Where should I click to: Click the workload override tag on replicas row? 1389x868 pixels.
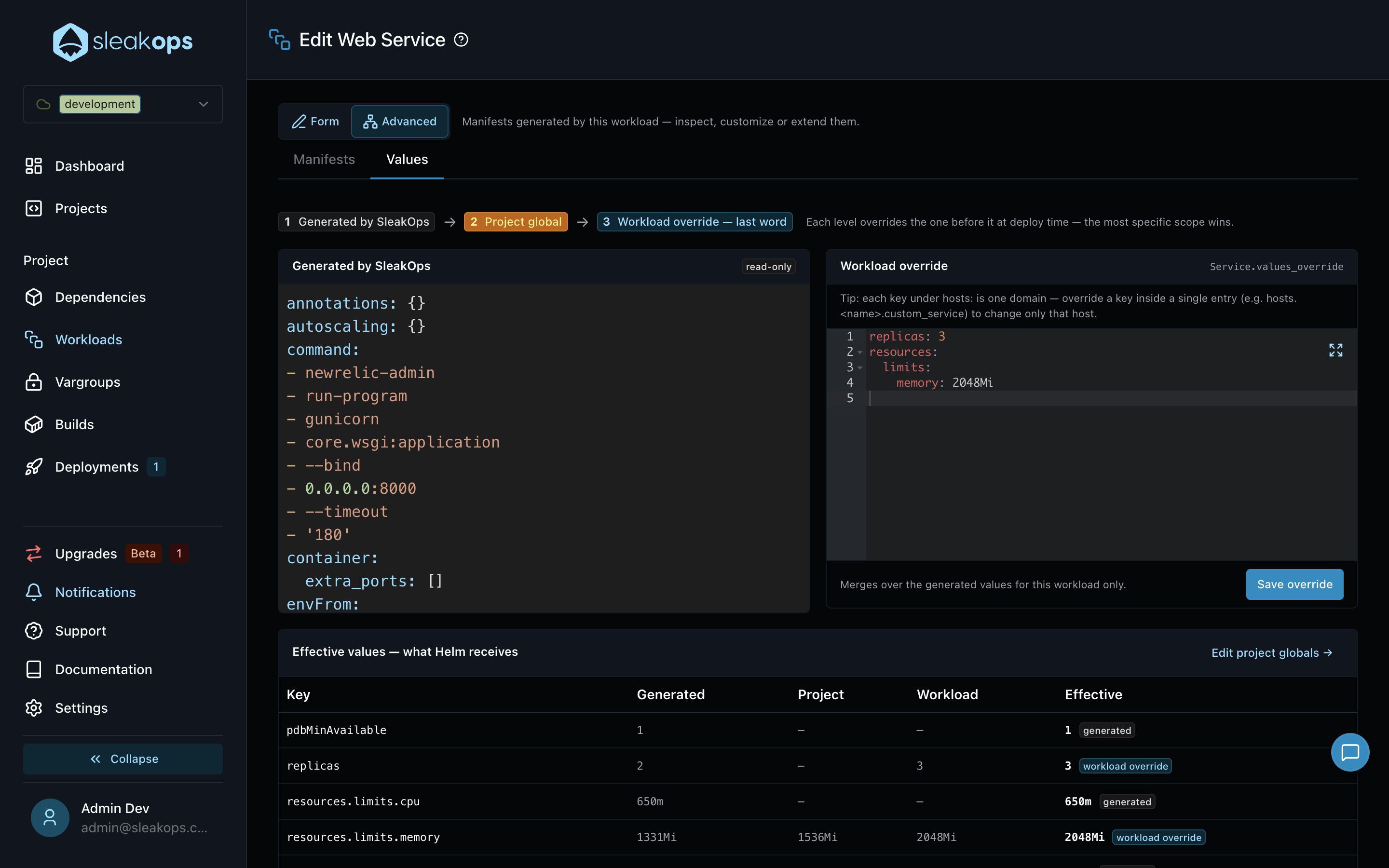click(1126, 766)
